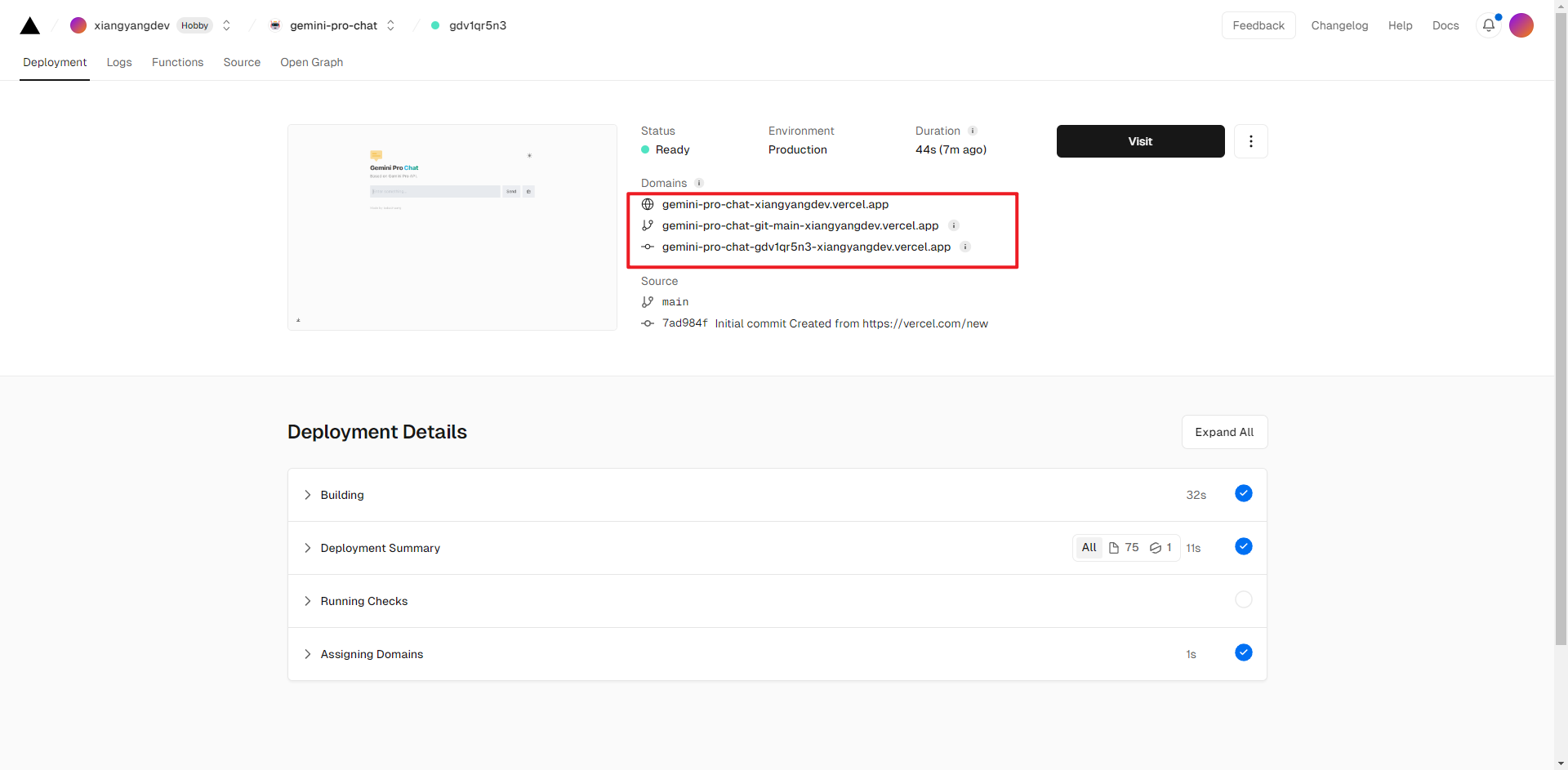Click the Expand All button

pos(1224,432)
